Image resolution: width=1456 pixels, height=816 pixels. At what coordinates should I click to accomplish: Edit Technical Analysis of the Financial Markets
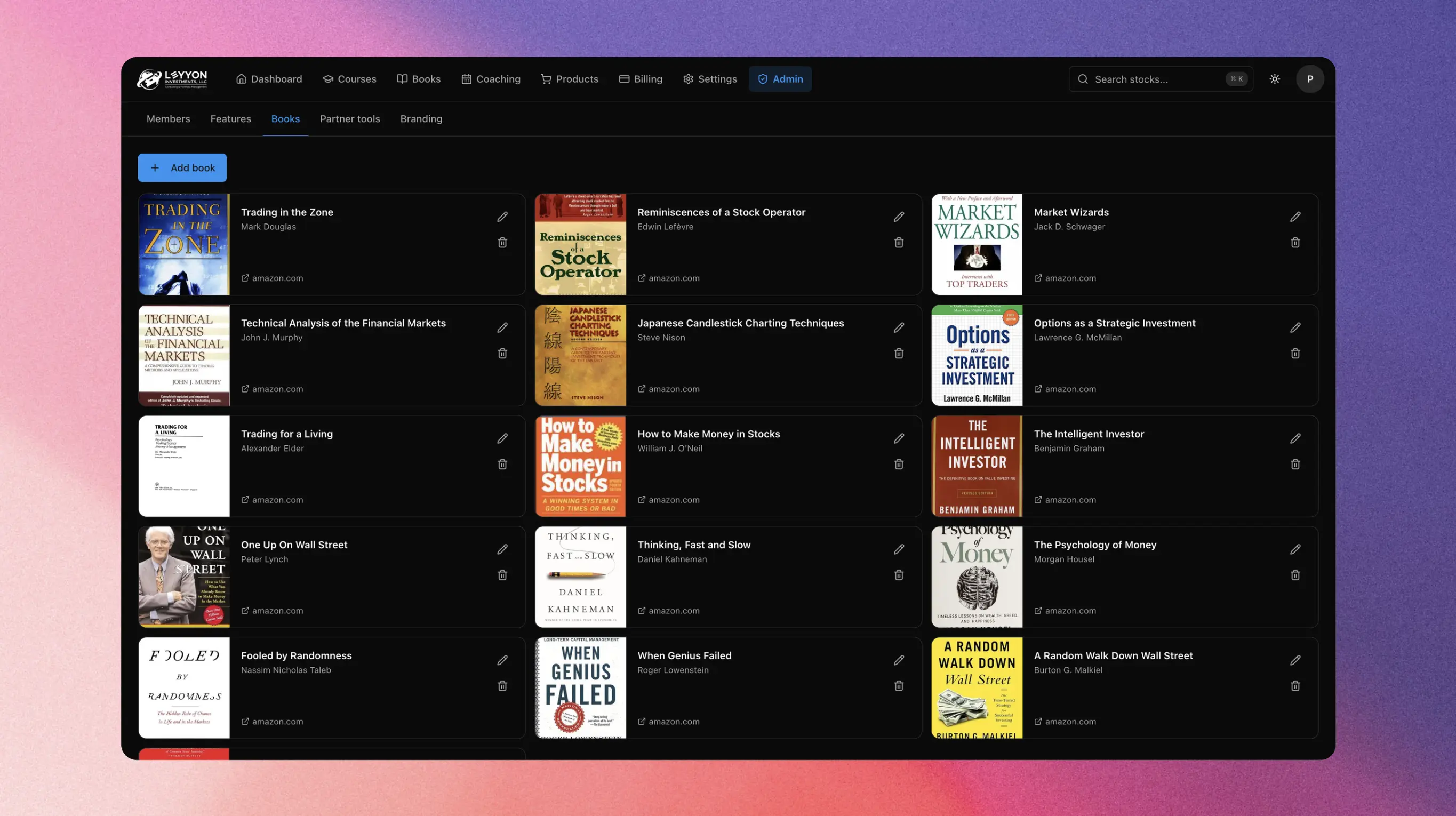[x=502, y=328]
